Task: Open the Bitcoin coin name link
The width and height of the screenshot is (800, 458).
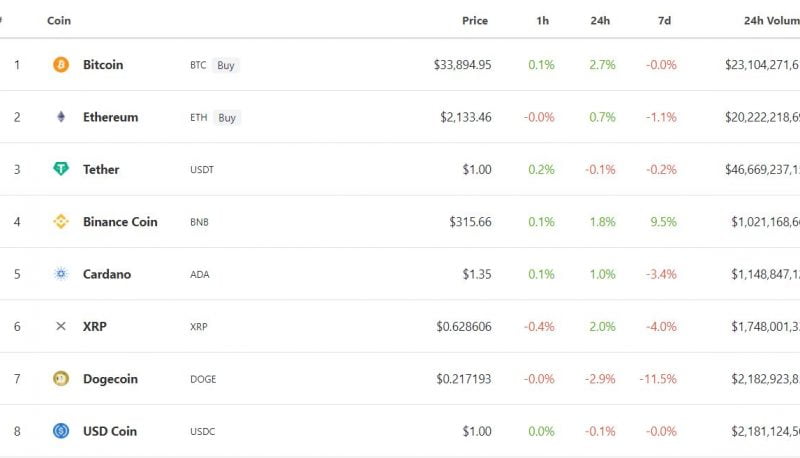Action: tap(103, 65)
